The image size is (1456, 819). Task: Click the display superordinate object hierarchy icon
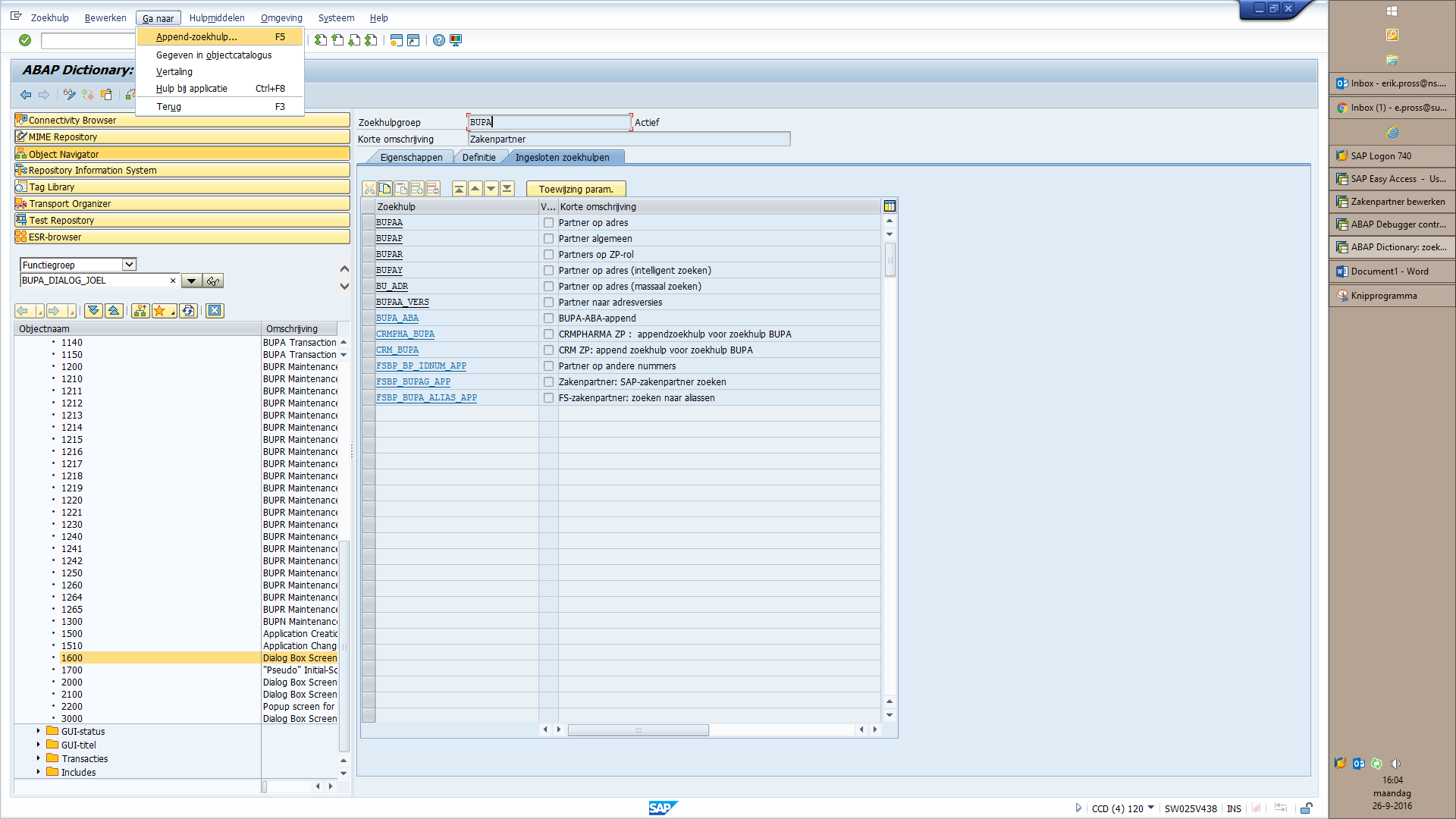pos(140,311)
